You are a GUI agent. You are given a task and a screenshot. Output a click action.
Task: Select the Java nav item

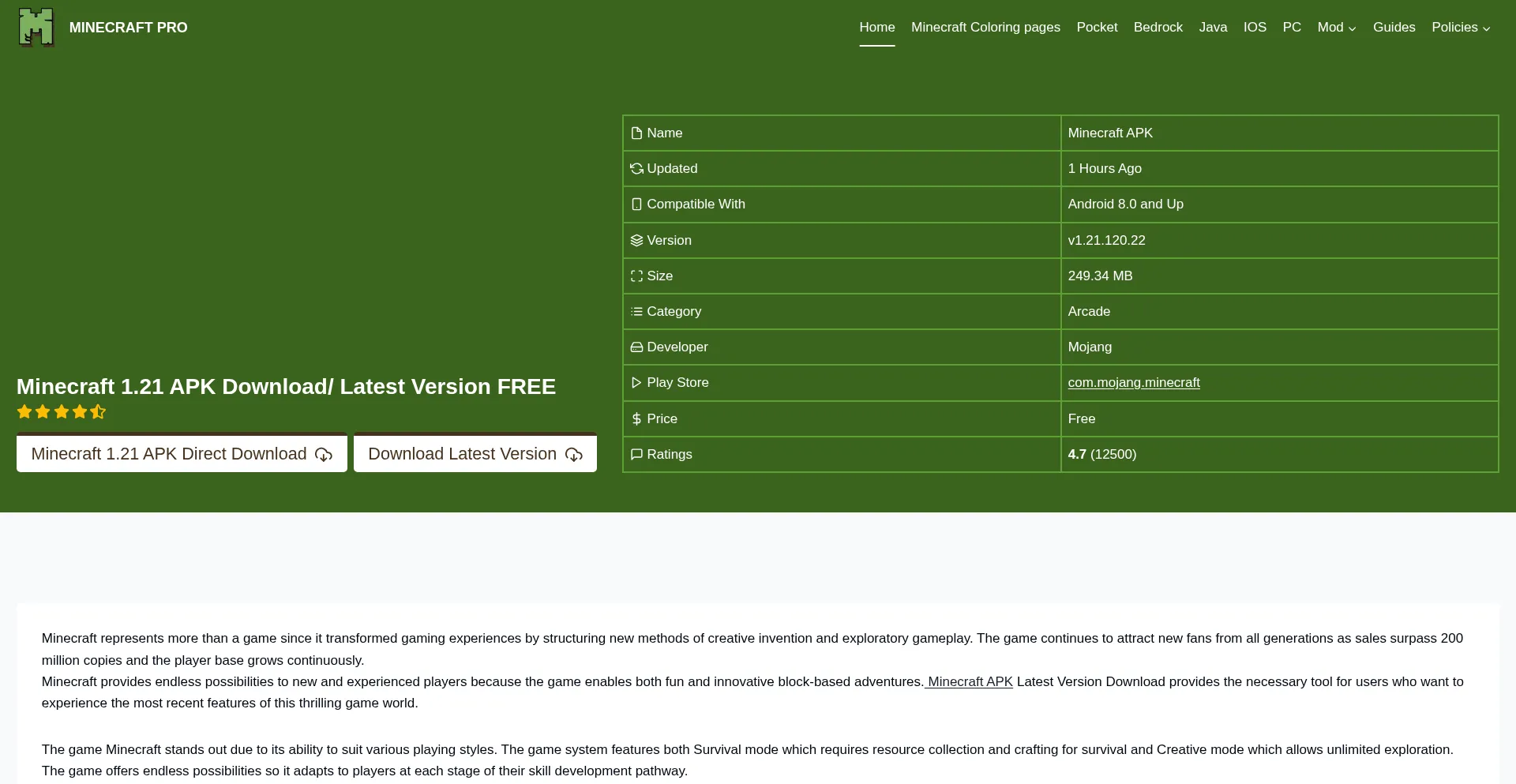[1213, 28]
